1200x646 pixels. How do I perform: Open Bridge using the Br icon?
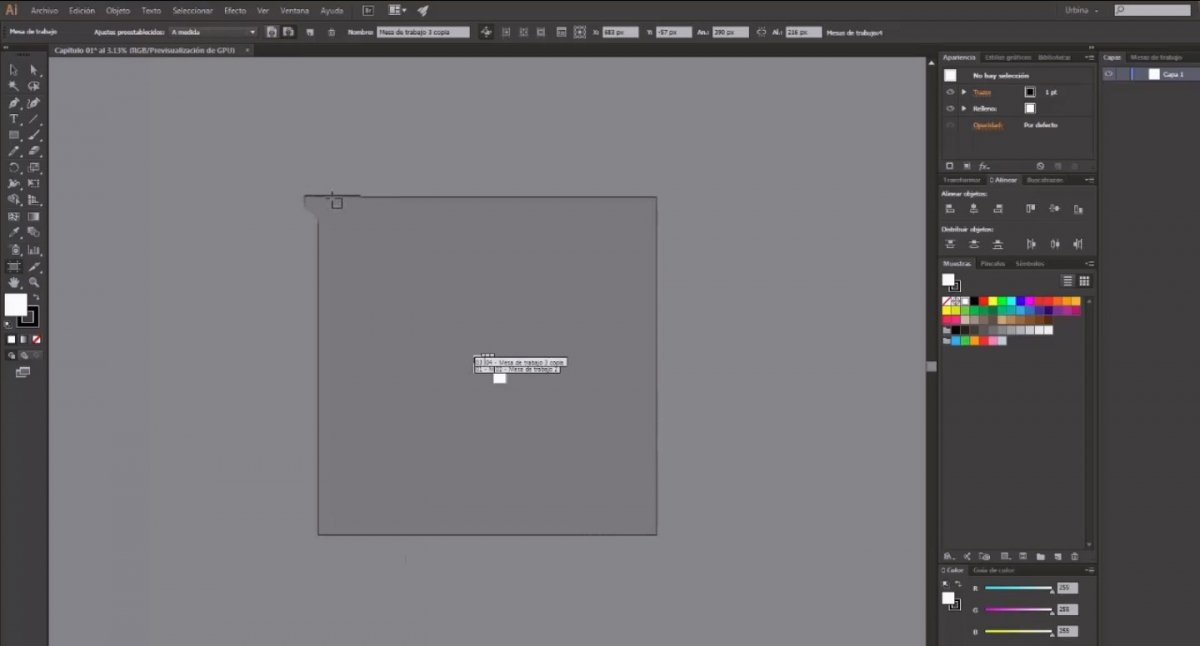[369, 10]
